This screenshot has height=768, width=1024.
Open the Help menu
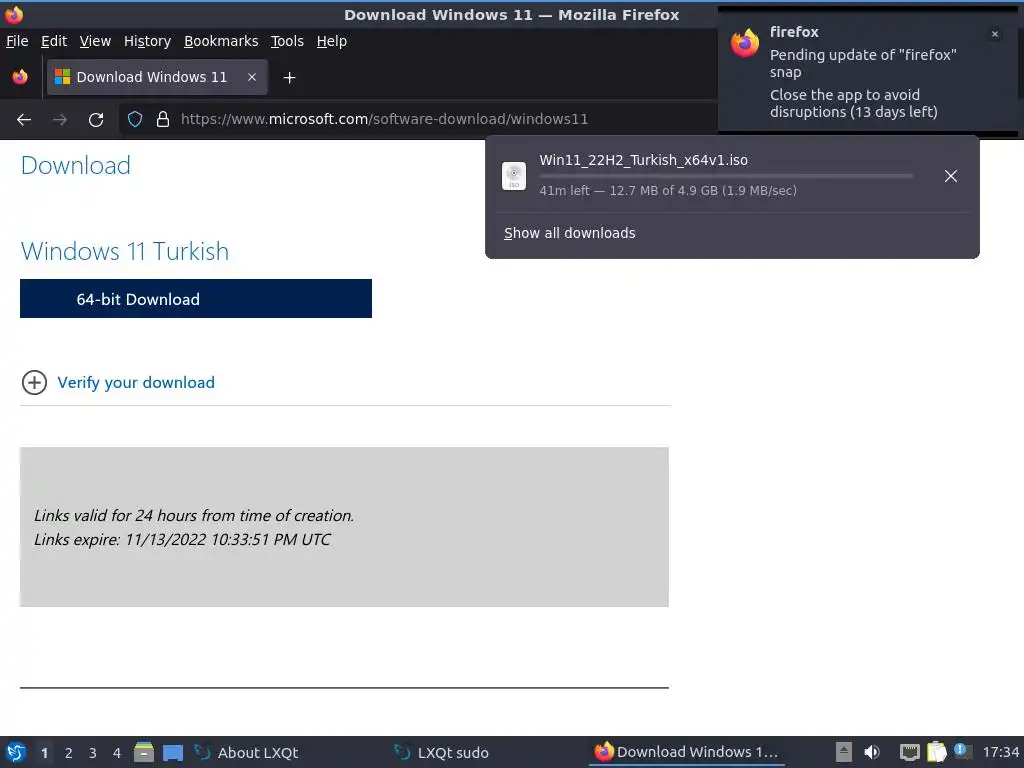coord(332,41)
